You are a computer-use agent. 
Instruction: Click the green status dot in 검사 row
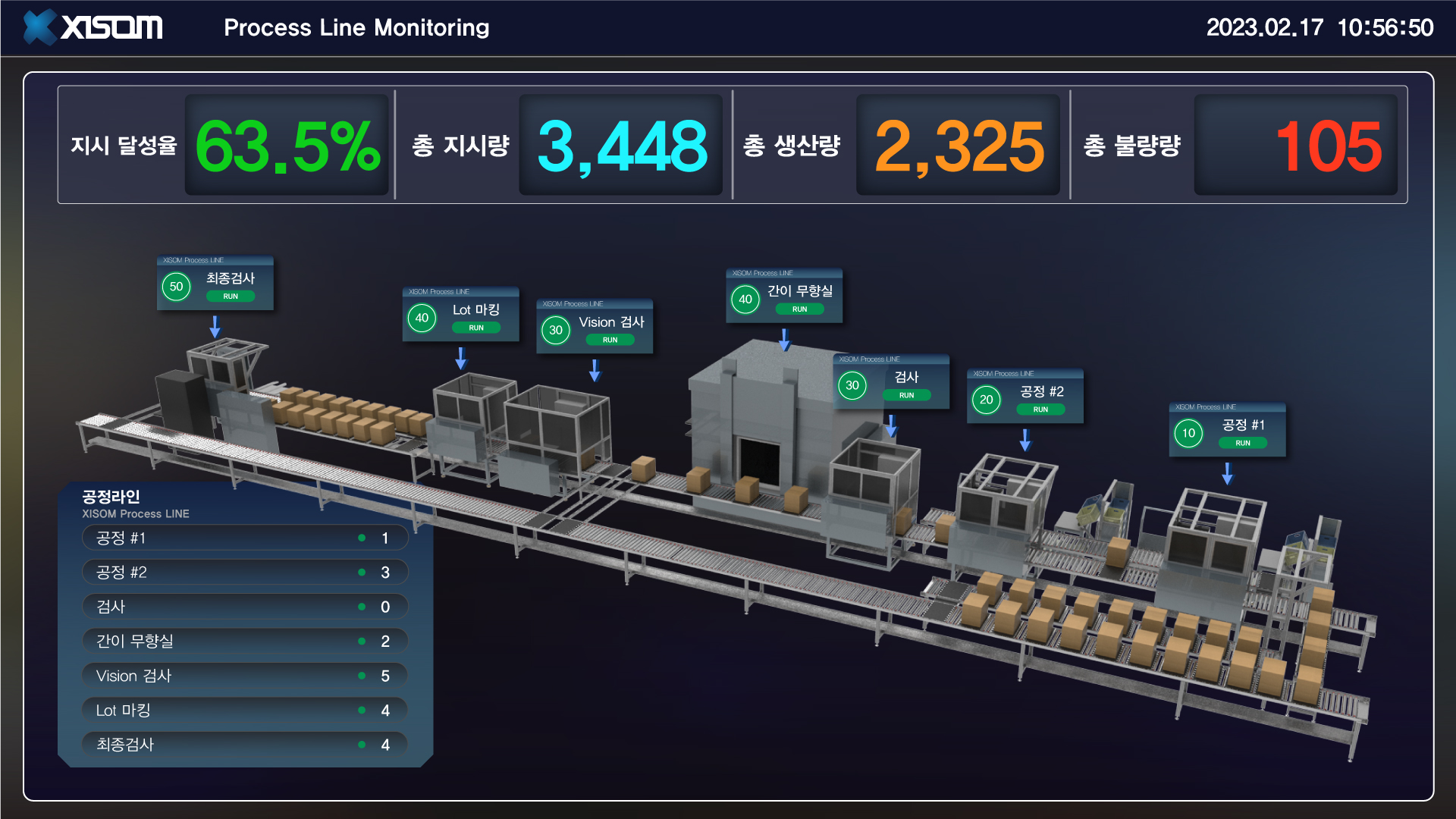(362, 607)
